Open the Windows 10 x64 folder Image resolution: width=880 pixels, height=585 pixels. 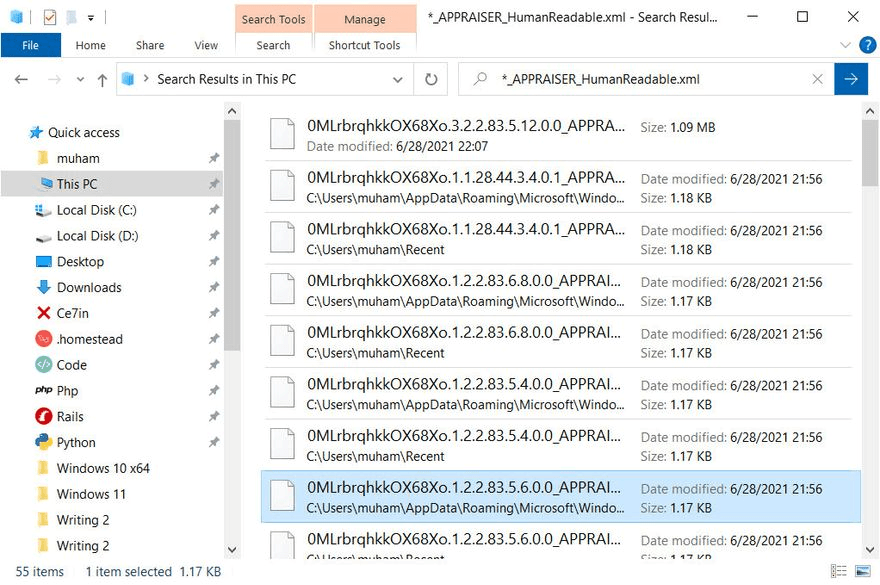[103, 468]
